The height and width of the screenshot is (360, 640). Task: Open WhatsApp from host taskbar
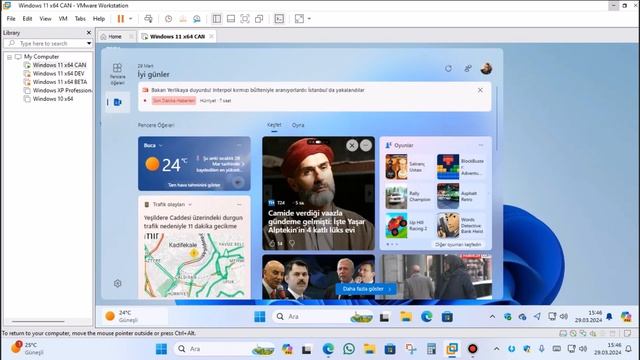349,349
